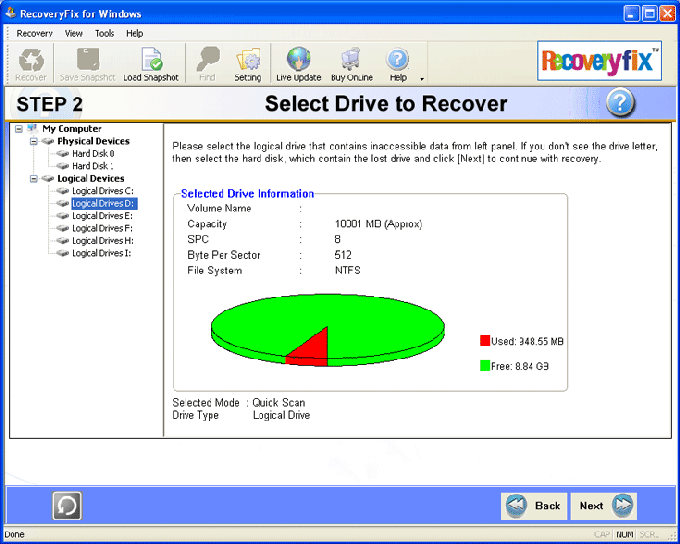The height and width of the screenshot is (544, 680).
Task: Click the Logical Drives C: drive icon
Action: click(63, 191)
